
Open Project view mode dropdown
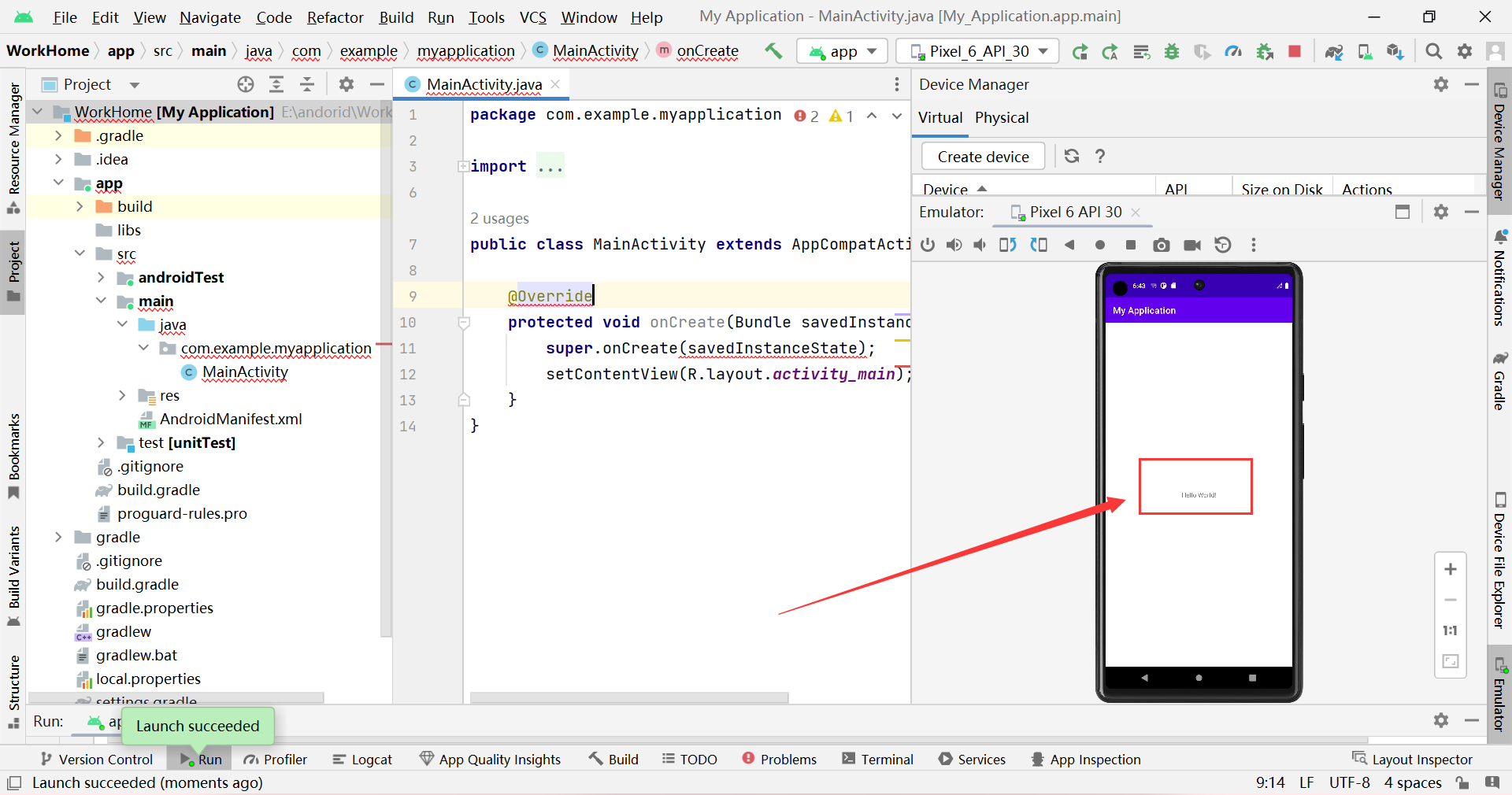[135, 84]
